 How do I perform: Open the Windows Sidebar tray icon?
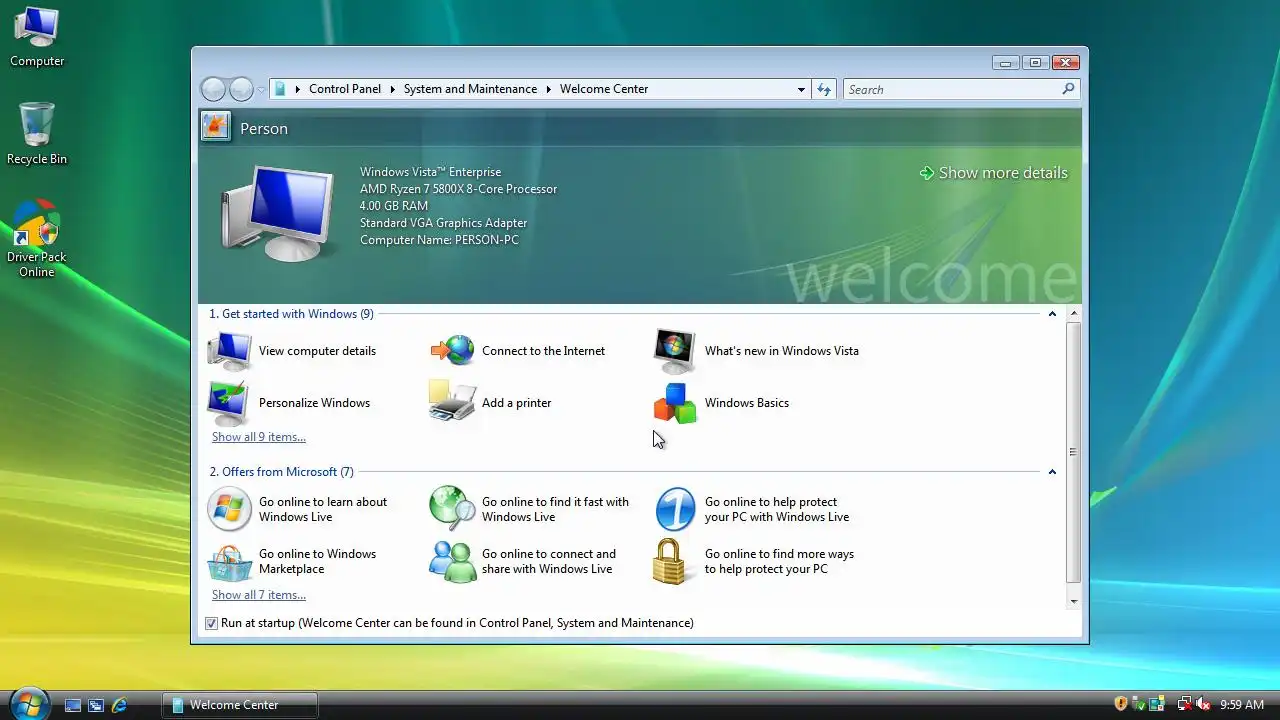1157,704
